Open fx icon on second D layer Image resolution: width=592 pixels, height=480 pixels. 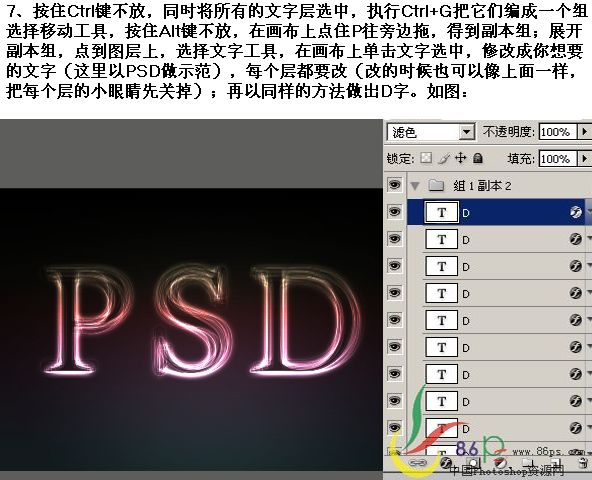coord(575,239)
